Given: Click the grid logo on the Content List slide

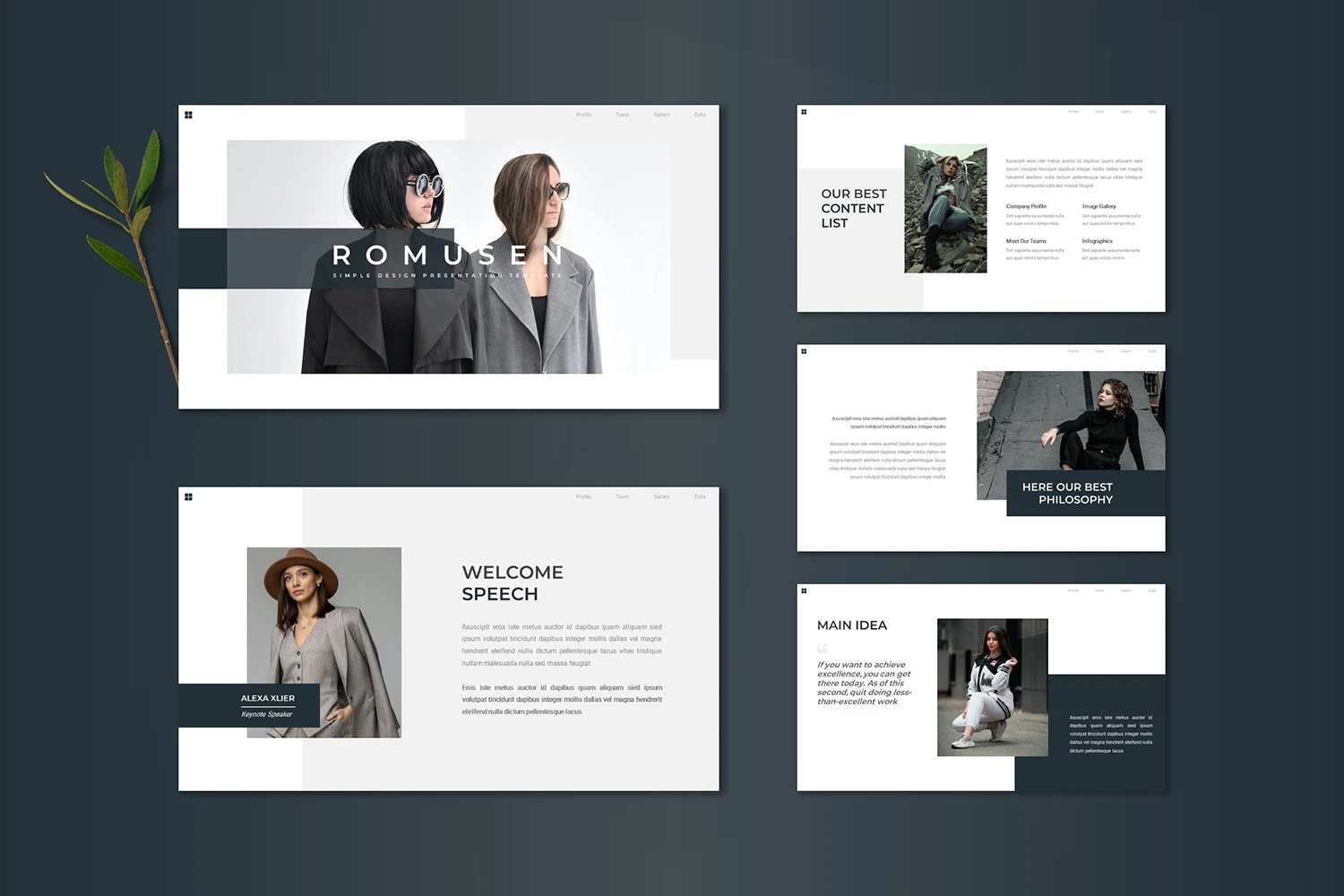Looking at the screenshot, I should pos(804,112).
